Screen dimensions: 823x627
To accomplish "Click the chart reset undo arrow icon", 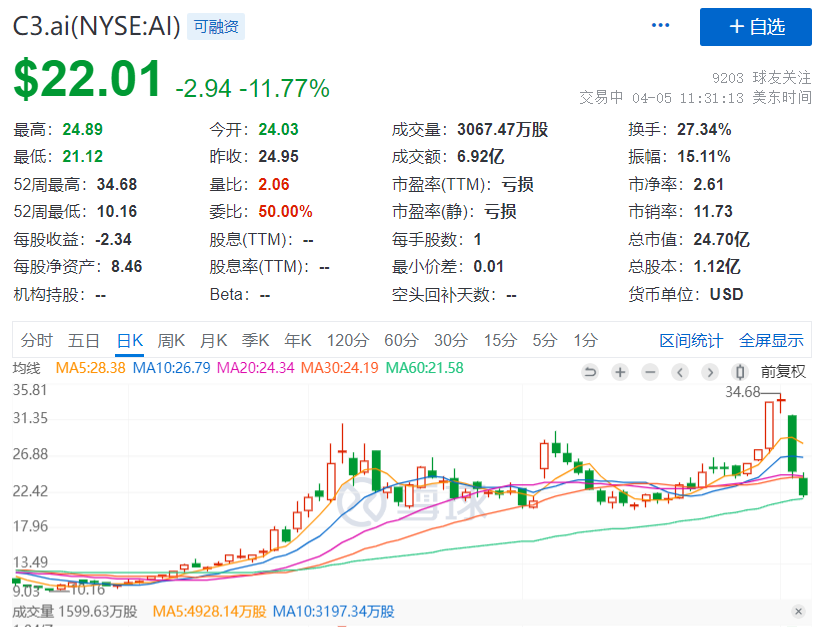I will pos(590,373).
